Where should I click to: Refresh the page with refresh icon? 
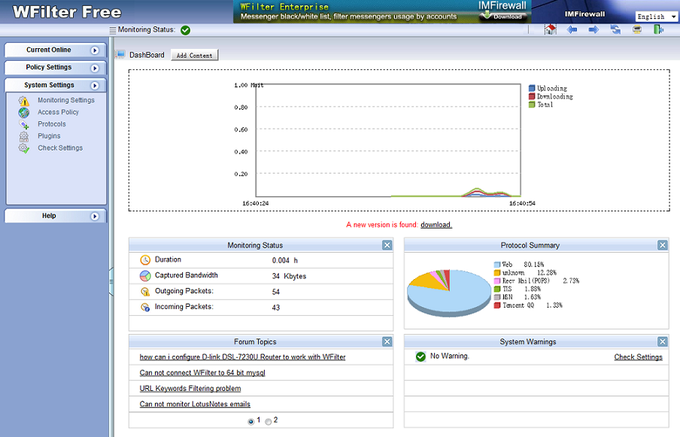click(x=615, y=29)
